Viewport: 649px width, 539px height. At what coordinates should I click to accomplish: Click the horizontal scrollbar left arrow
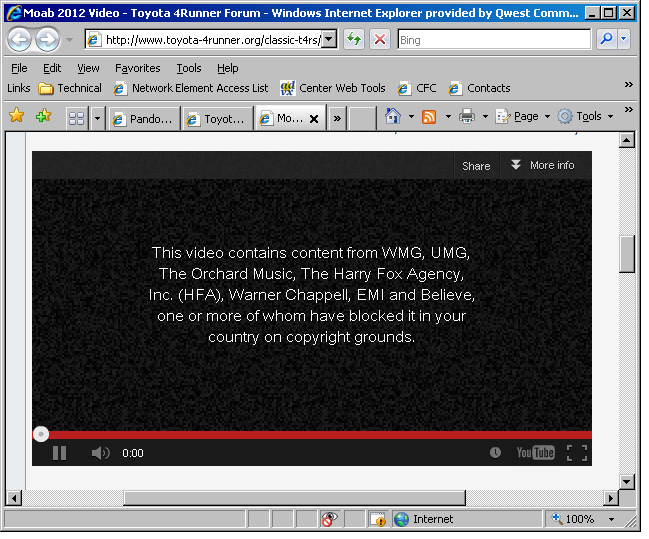tap(14, 498)
